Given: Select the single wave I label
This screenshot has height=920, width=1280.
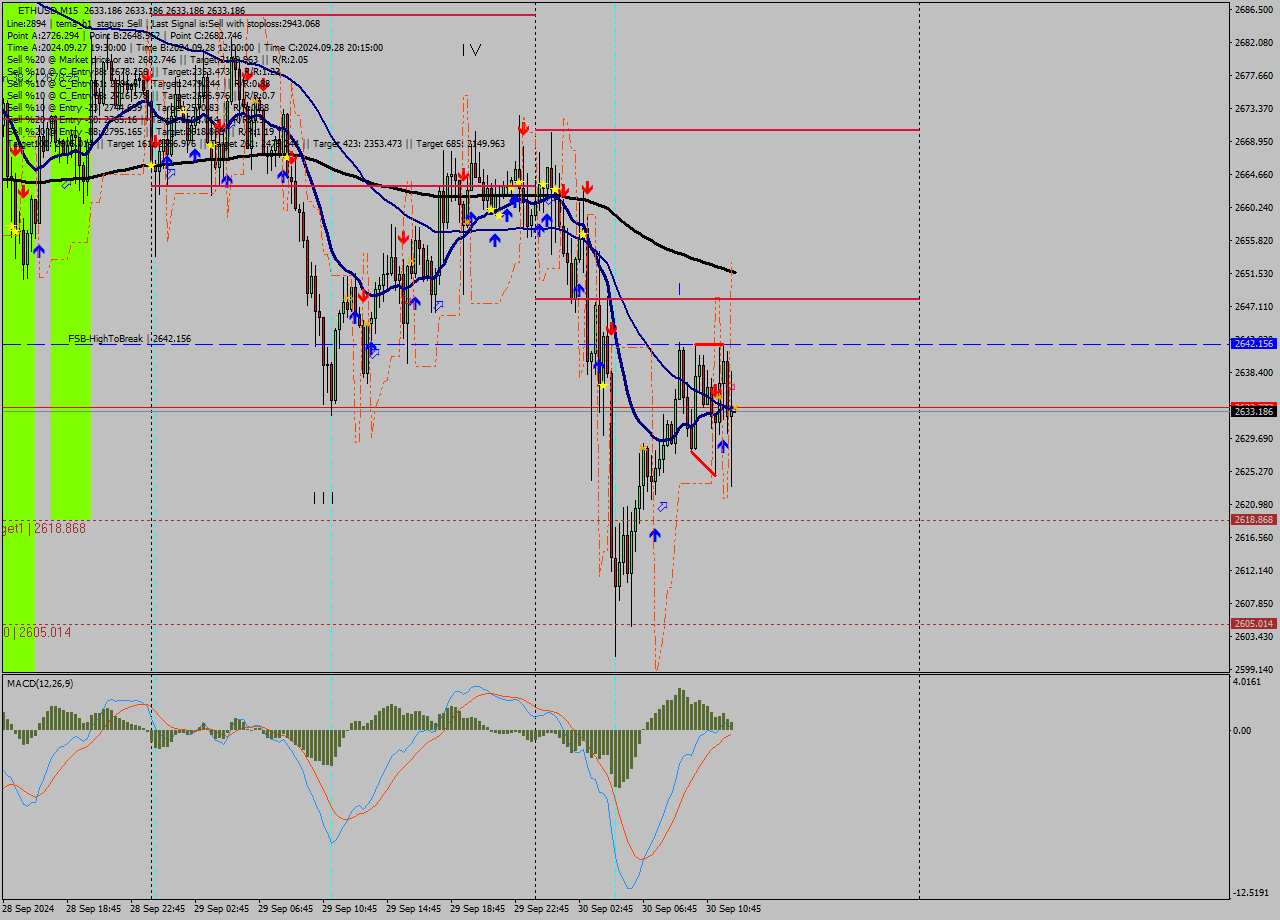Looking at the screenshot, I should tap(679, 289).
